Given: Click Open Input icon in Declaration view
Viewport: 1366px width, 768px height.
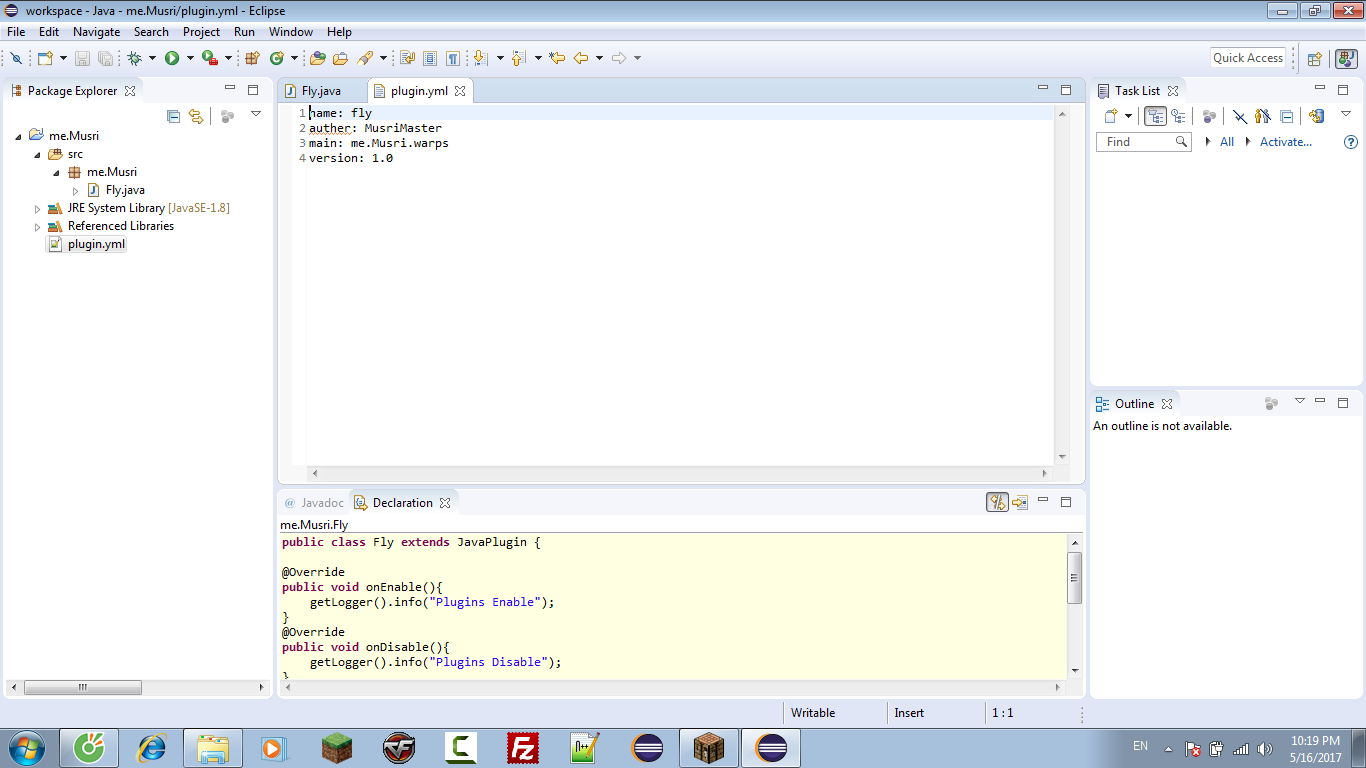Looking at the screenshot, I should coord(1019,502).
